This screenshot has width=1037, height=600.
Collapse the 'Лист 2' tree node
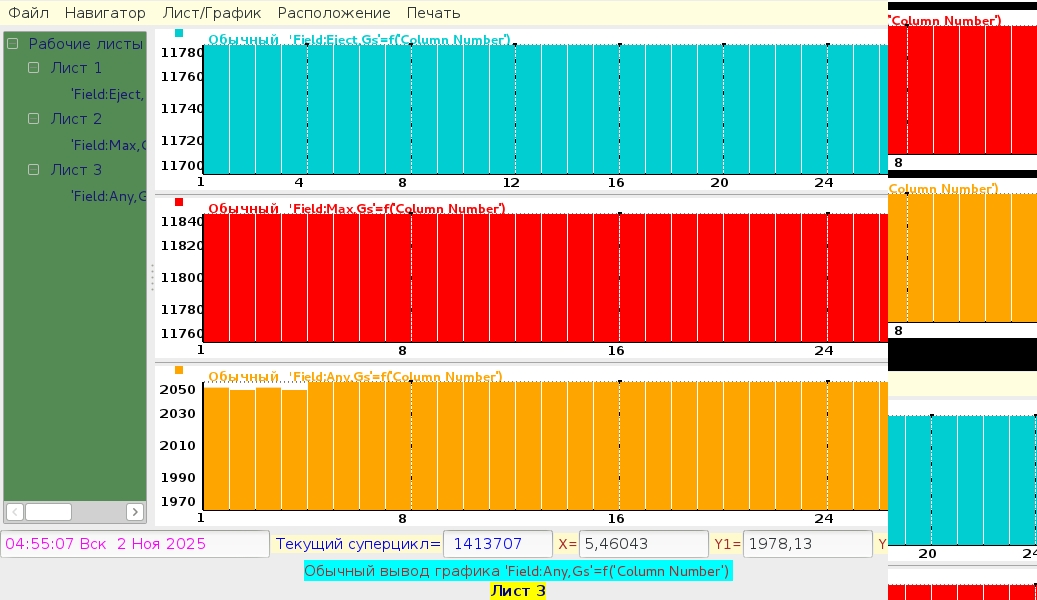(x=34, y=119)
